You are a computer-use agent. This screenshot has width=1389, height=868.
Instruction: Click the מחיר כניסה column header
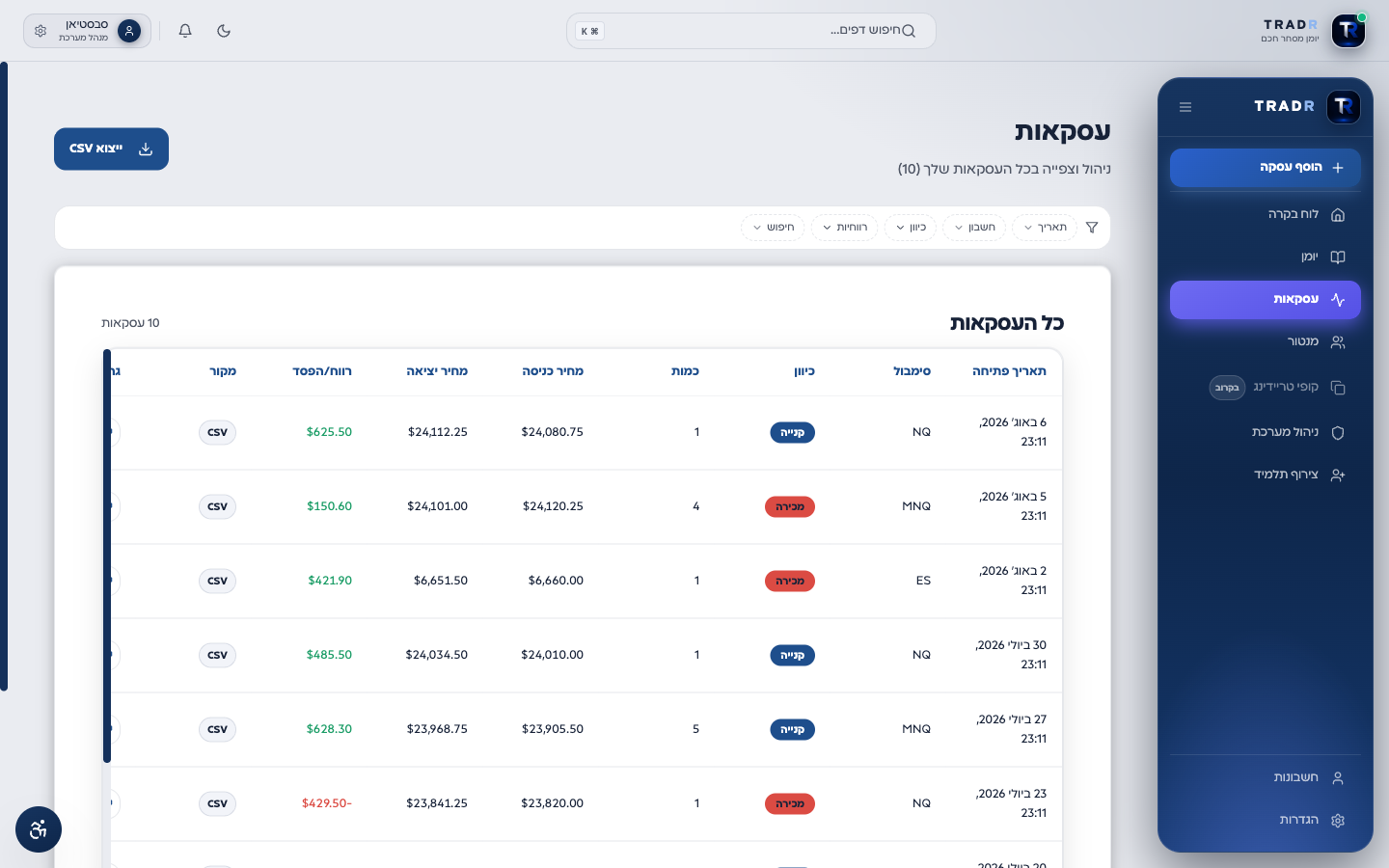[x=553, y=371]
